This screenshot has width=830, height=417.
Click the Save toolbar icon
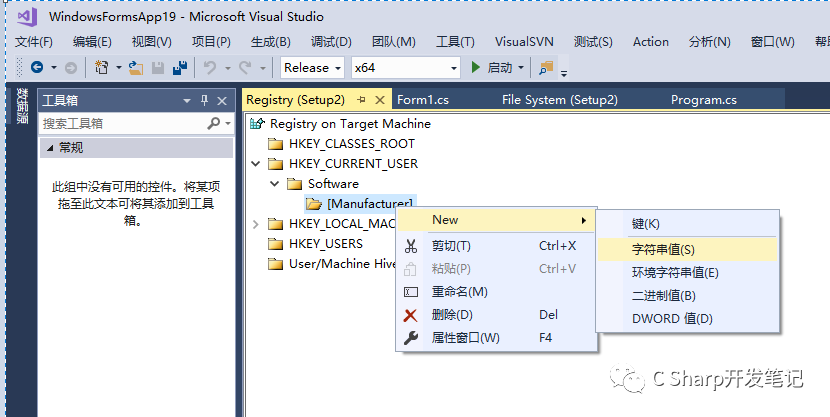(158, 68)
